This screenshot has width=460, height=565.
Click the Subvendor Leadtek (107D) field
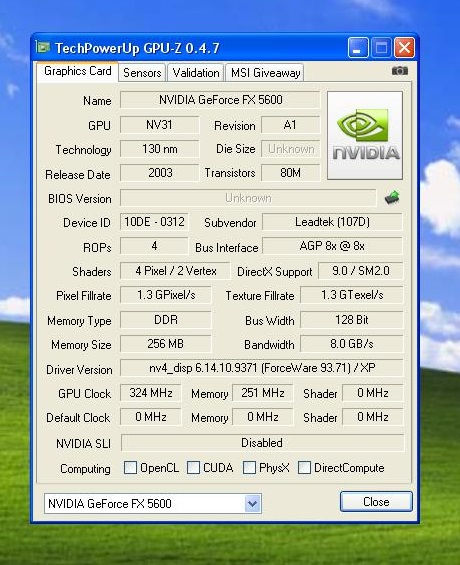[x=332, y=222]
